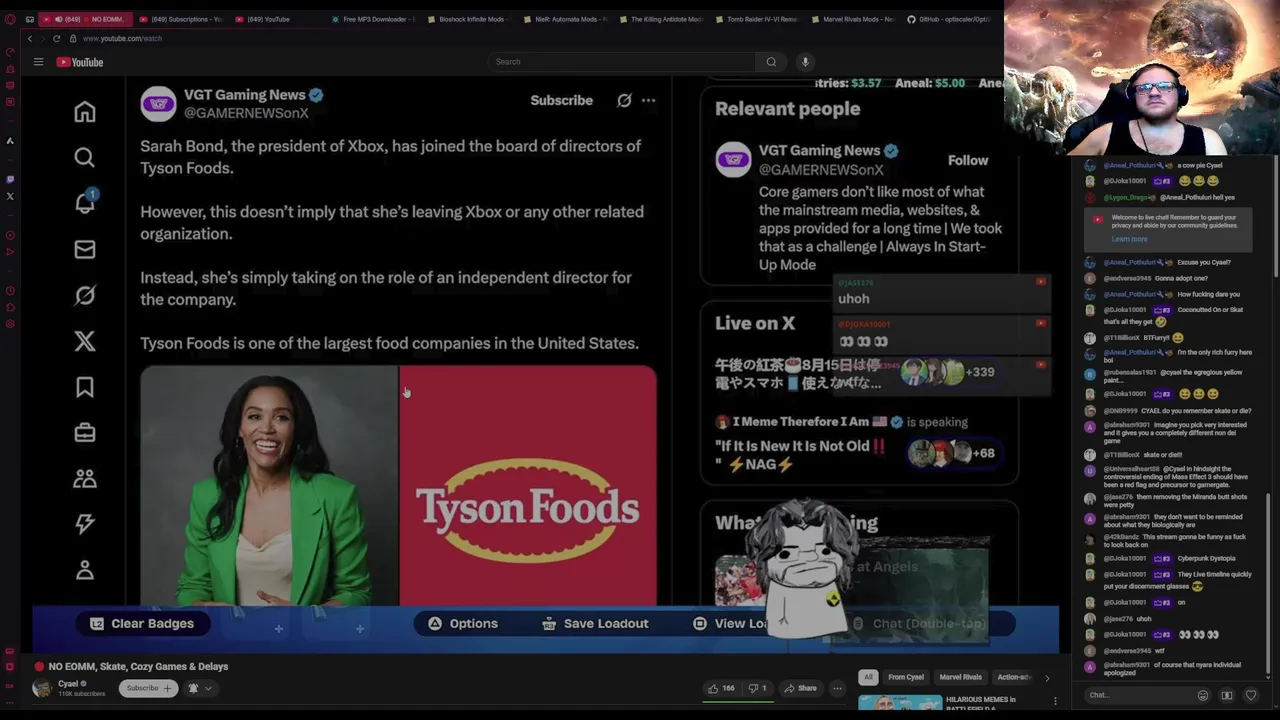Reload the page with the browser refresh icon
1280x720 pixels.
[x=56, y=38]
